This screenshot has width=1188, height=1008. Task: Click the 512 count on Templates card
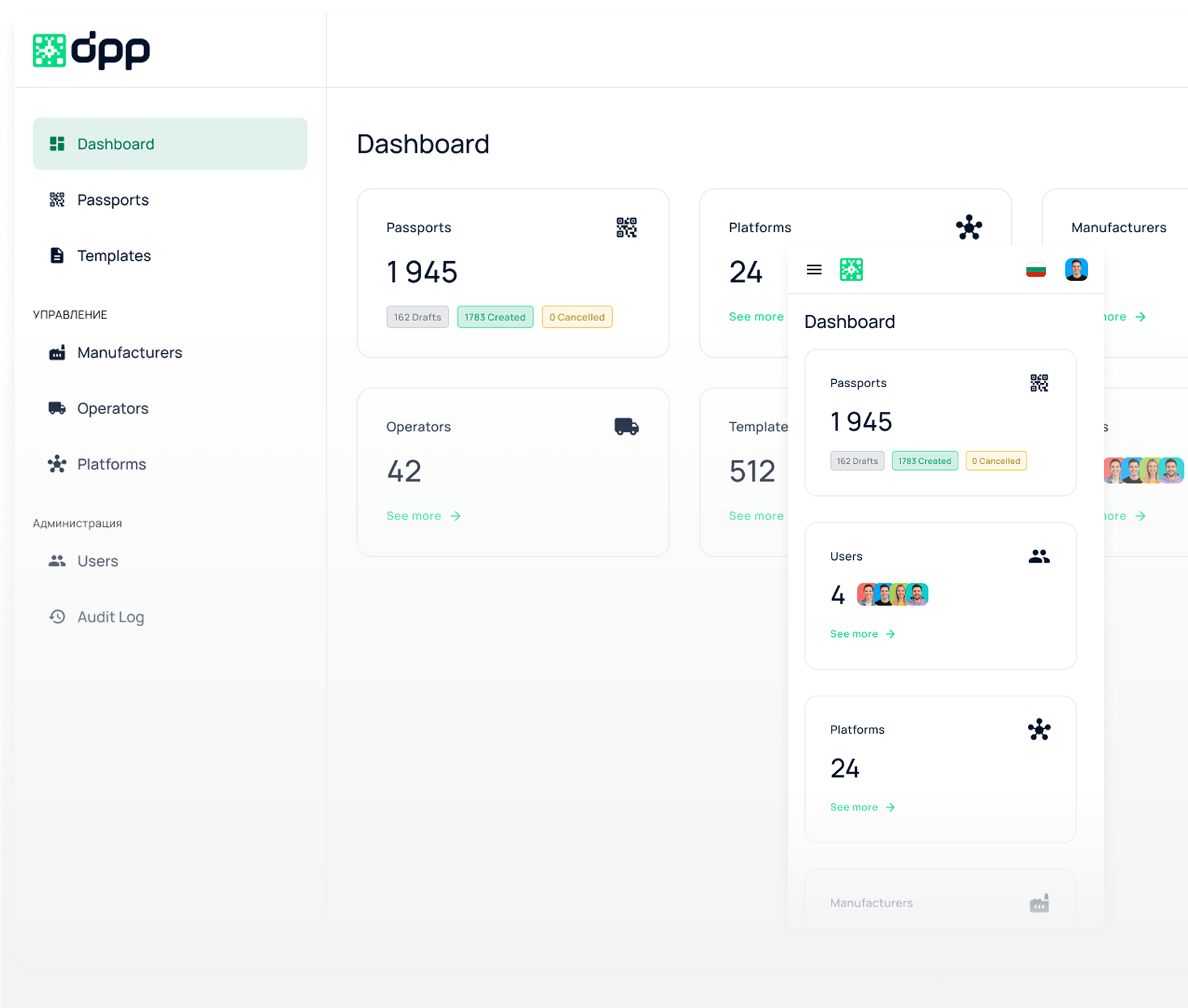point(752,471)
